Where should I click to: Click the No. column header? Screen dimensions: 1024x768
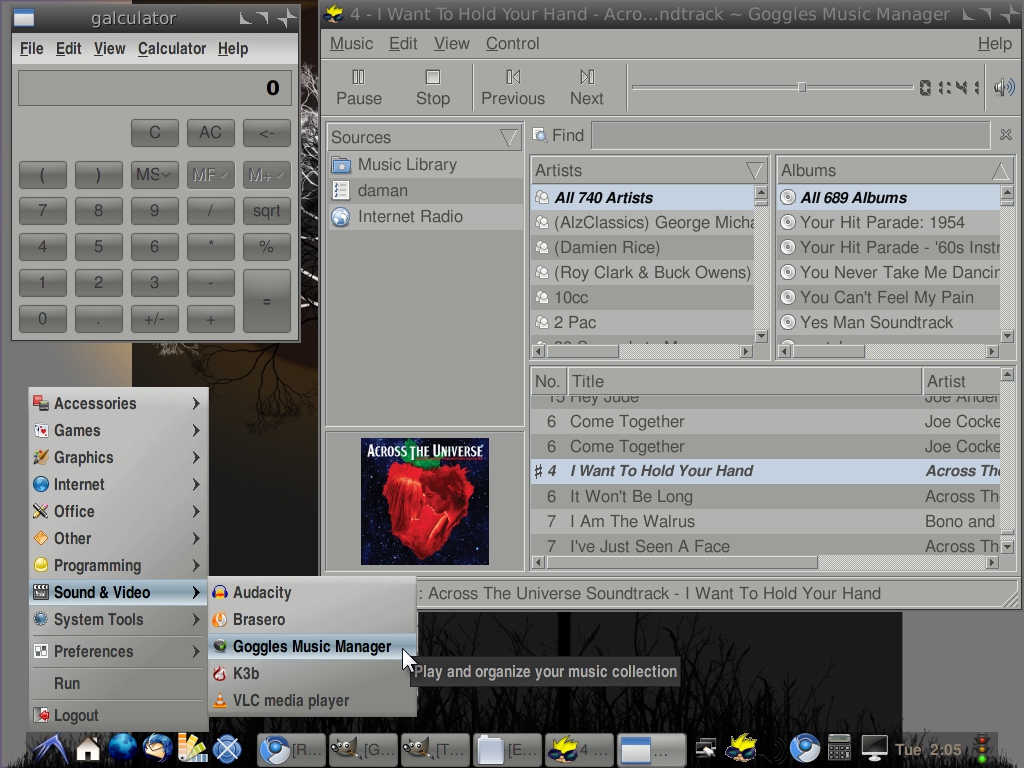547,381
